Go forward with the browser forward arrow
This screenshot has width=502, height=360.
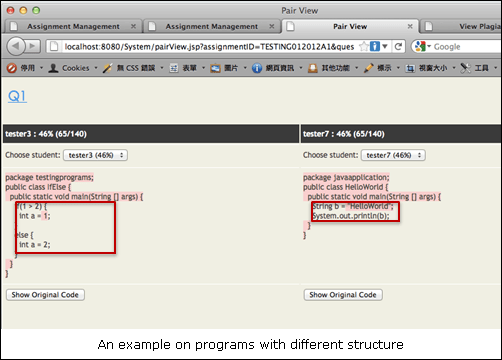click(x=33, y=46)
